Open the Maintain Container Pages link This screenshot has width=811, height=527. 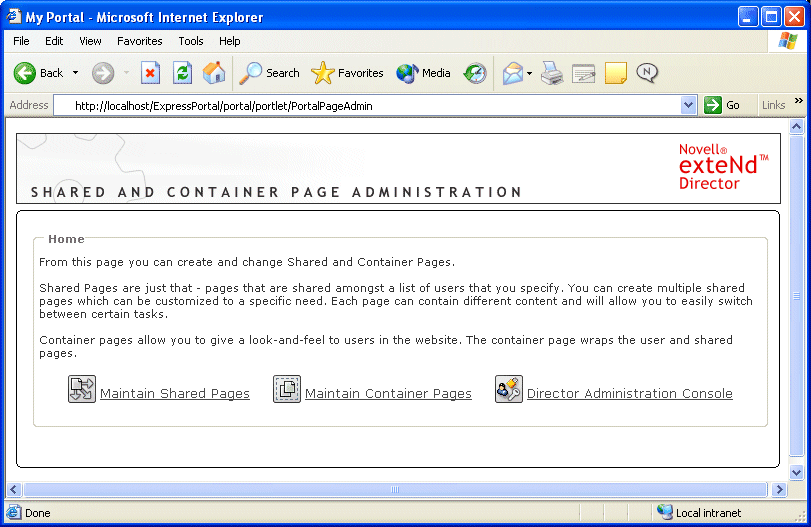tap(388, 393)
